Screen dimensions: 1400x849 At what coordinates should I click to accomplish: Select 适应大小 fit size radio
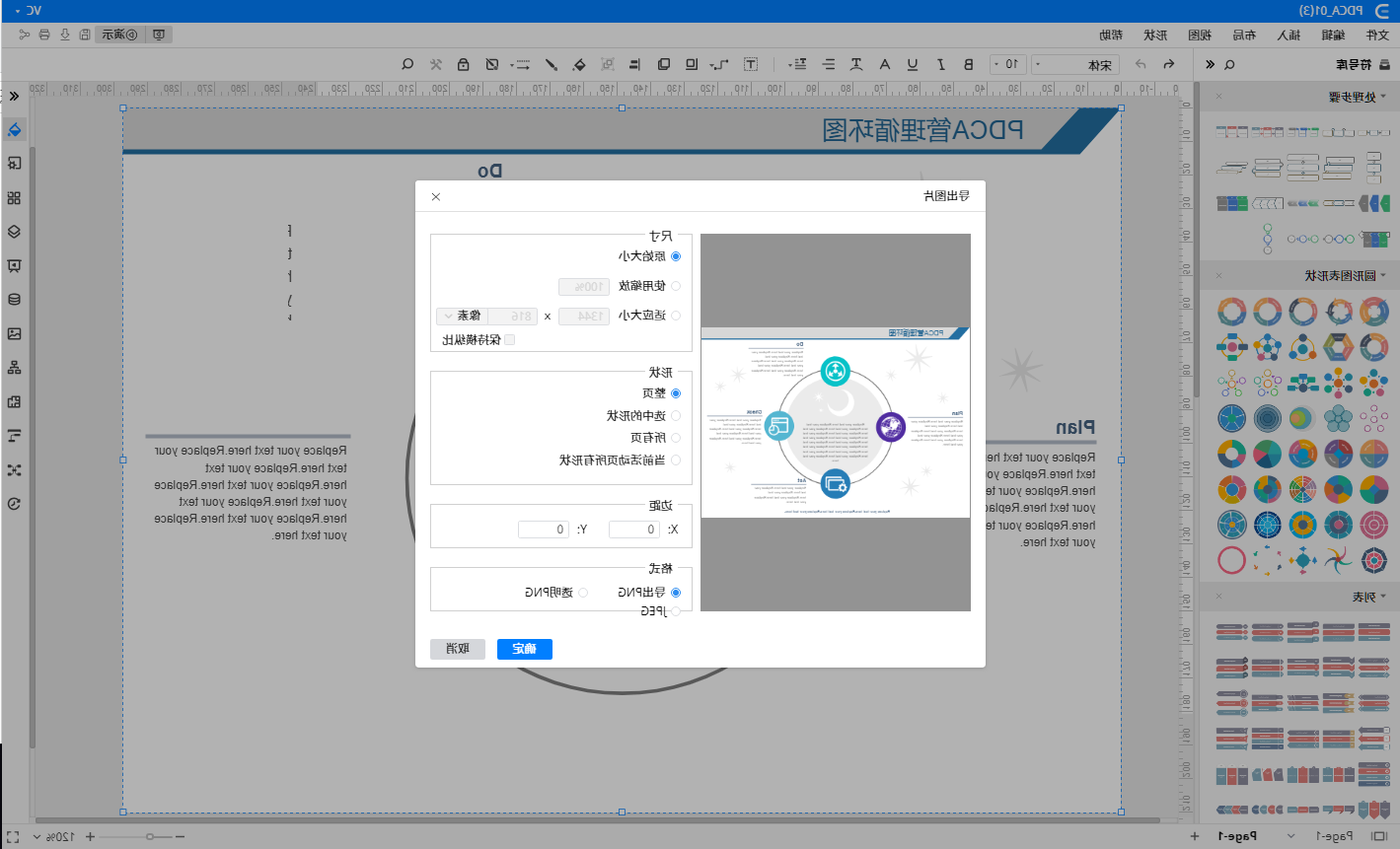click(x=676, y=316)
